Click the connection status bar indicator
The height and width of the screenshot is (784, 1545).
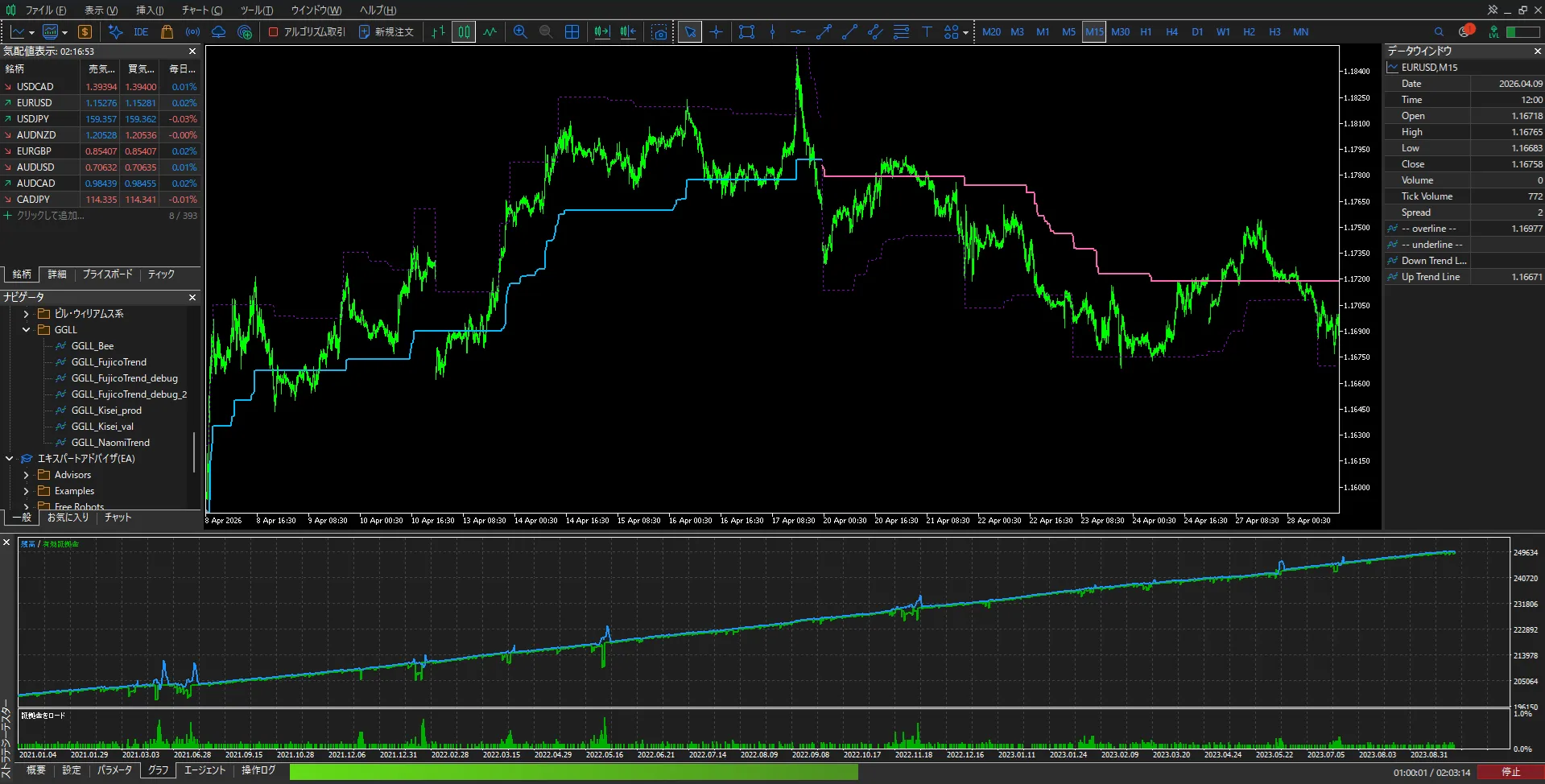coord(1522,32)
